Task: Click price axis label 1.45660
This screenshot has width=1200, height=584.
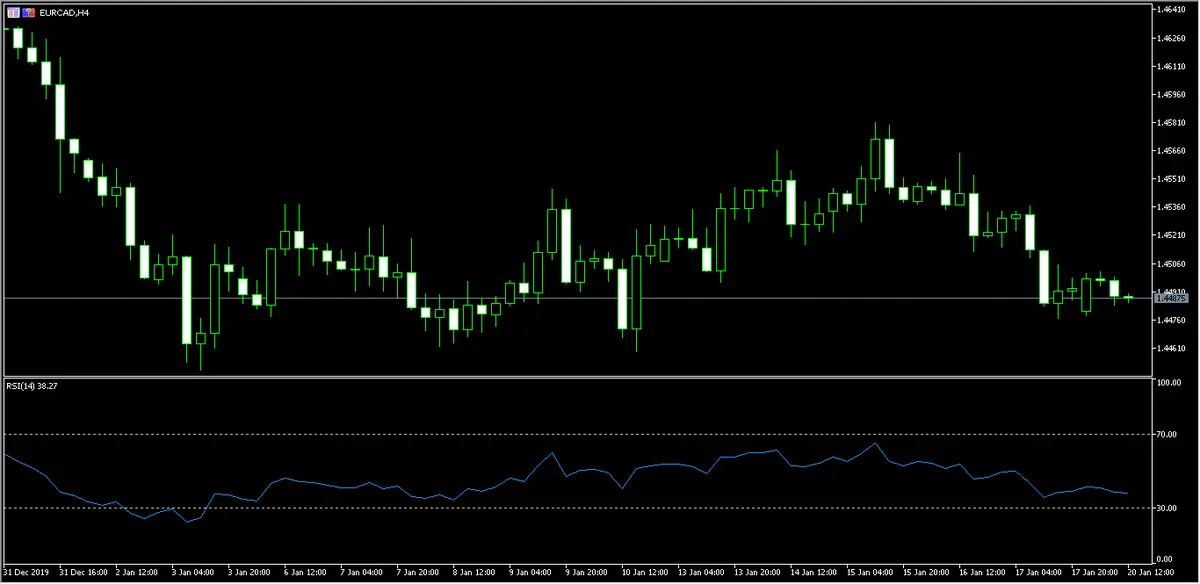Action: click(1171, 151)
